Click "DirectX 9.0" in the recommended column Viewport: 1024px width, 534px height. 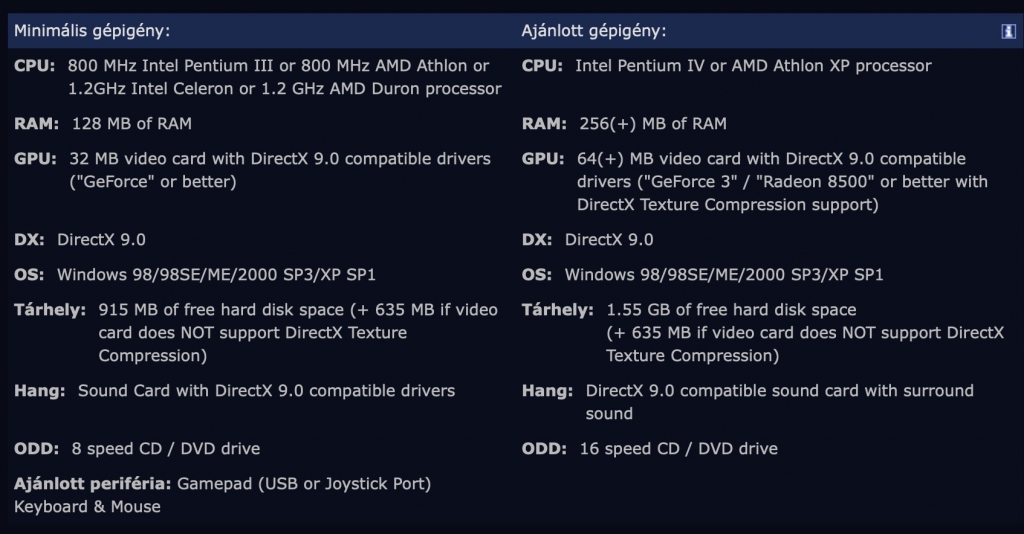click(x=609, y=240)
